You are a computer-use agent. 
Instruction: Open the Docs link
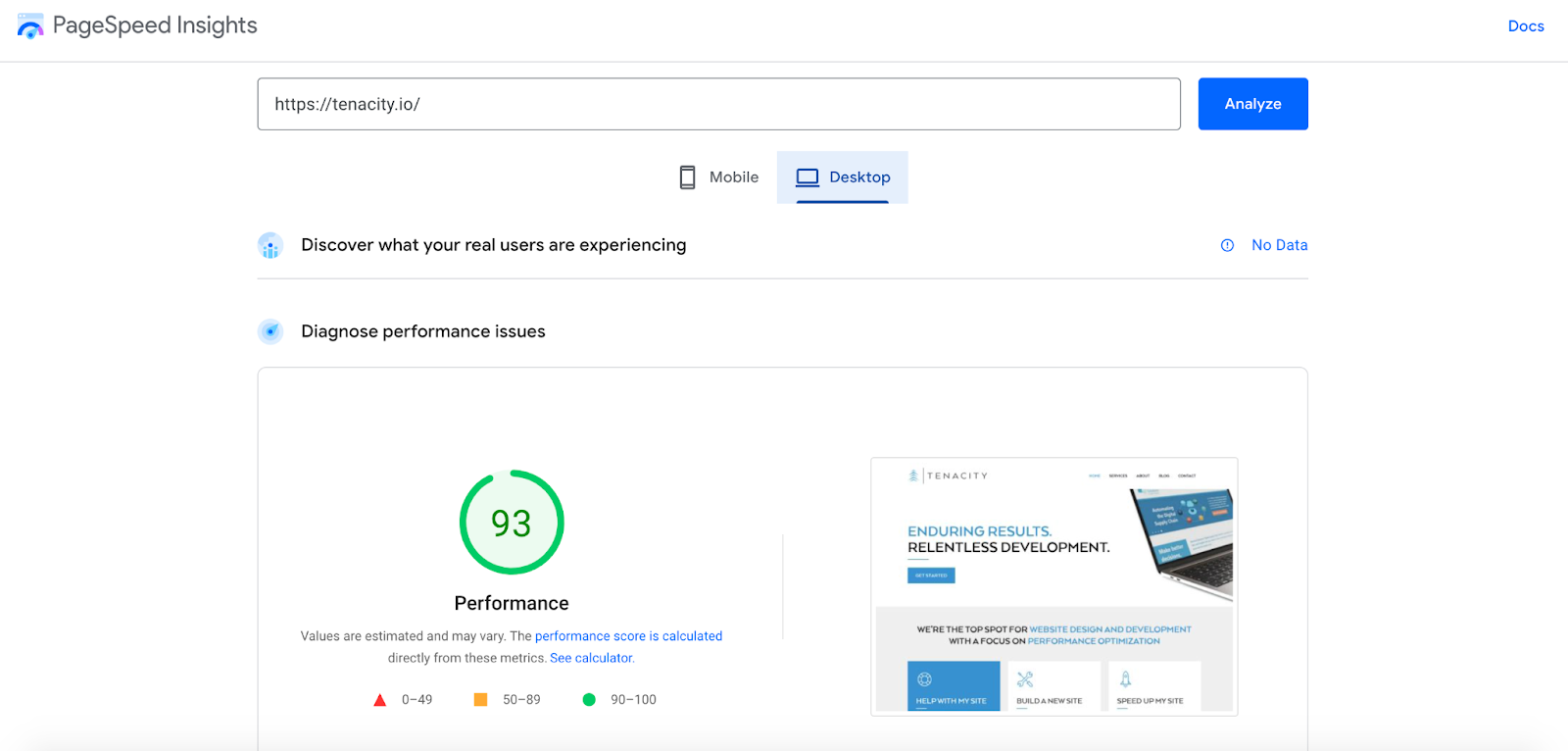click(1526, 26)
